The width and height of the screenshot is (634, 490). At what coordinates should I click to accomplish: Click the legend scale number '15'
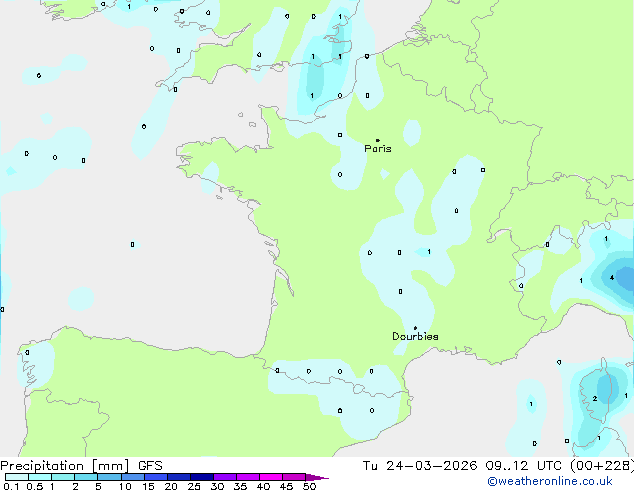coord(148,486)
